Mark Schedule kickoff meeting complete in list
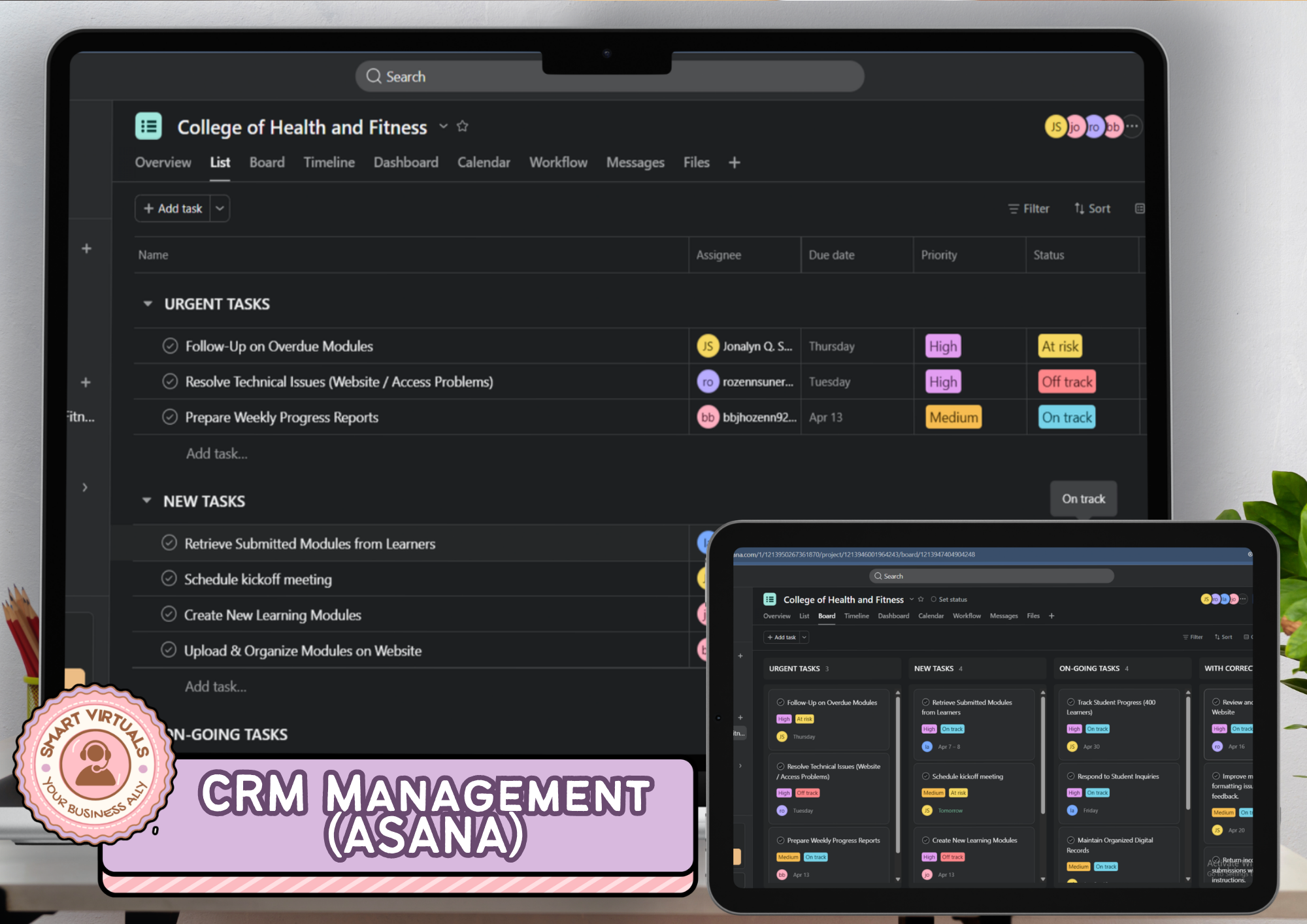This screenshot has height=924, width=1307. click(x=169, y=578)
